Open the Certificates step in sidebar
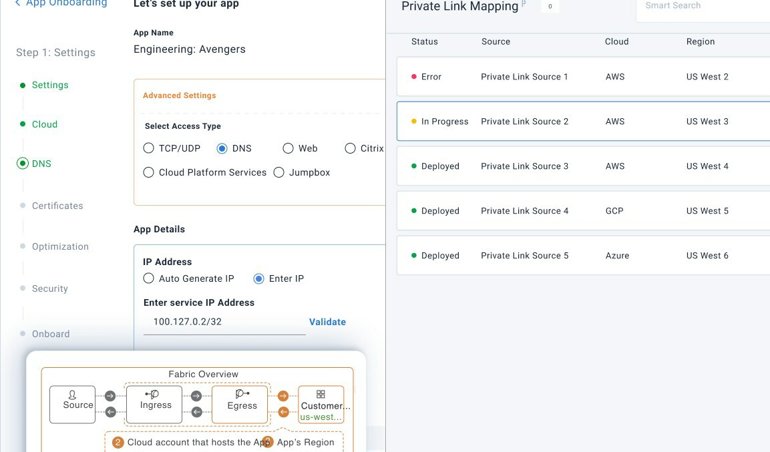The image size is (770, 452). coord(57,206)
